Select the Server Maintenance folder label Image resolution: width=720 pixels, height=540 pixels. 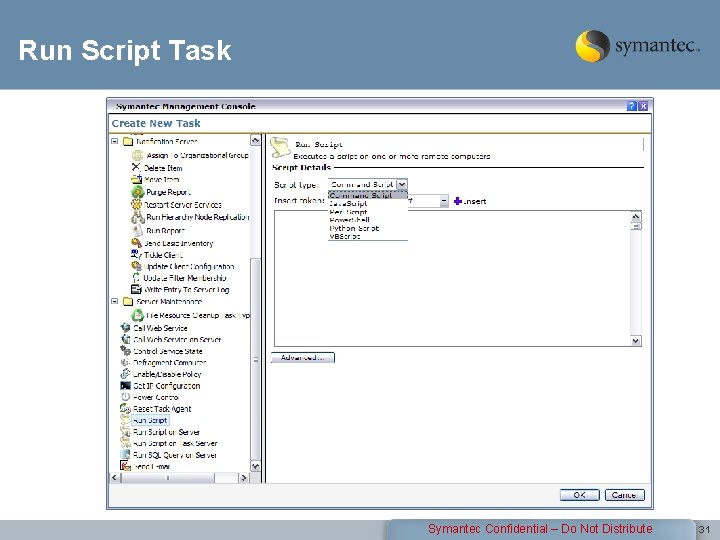pyautogui.click(x=169, y=301)
